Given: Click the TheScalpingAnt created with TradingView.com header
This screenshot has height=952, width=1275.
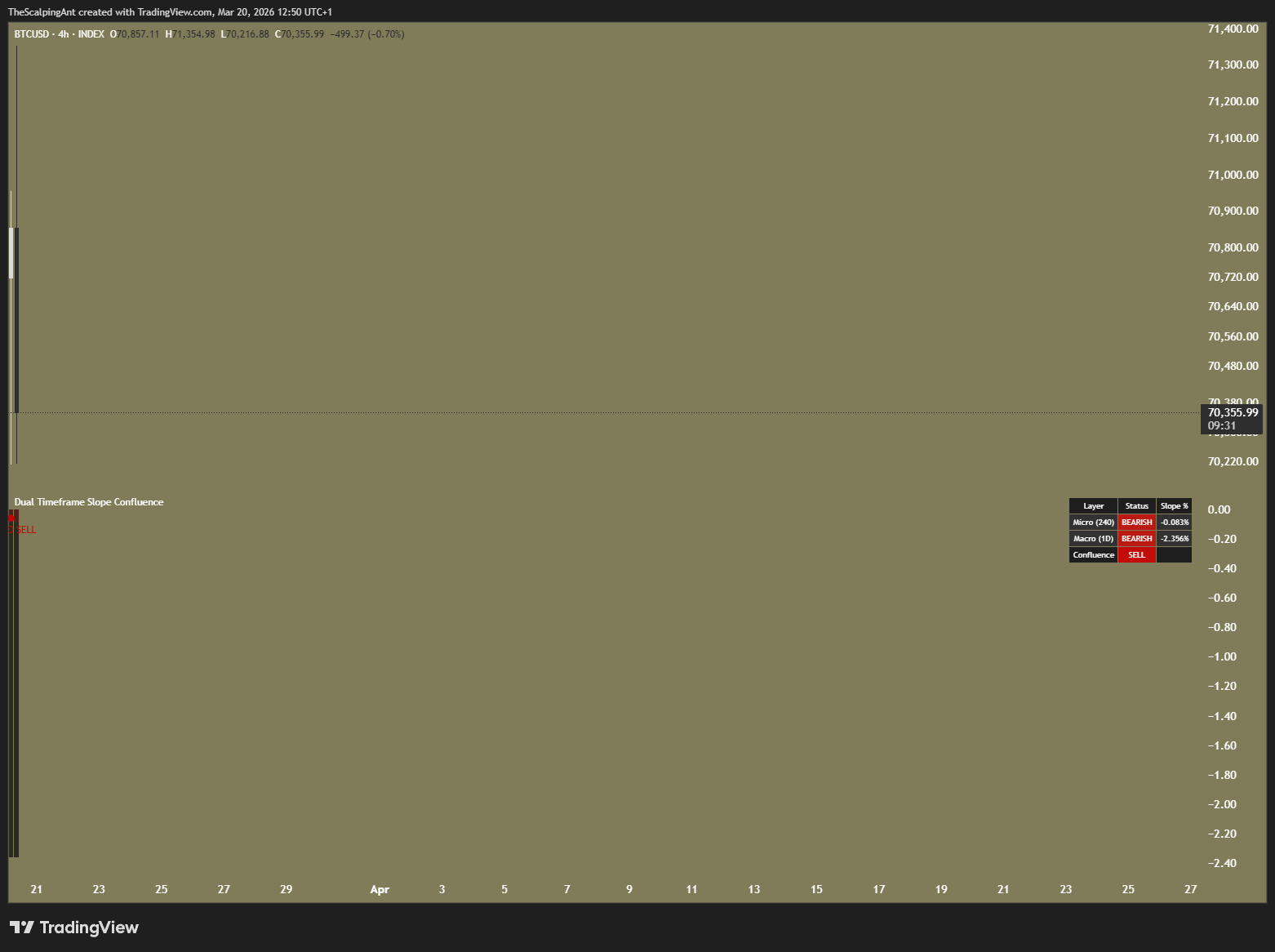Looking at the screenshot, I should (170, 12).
